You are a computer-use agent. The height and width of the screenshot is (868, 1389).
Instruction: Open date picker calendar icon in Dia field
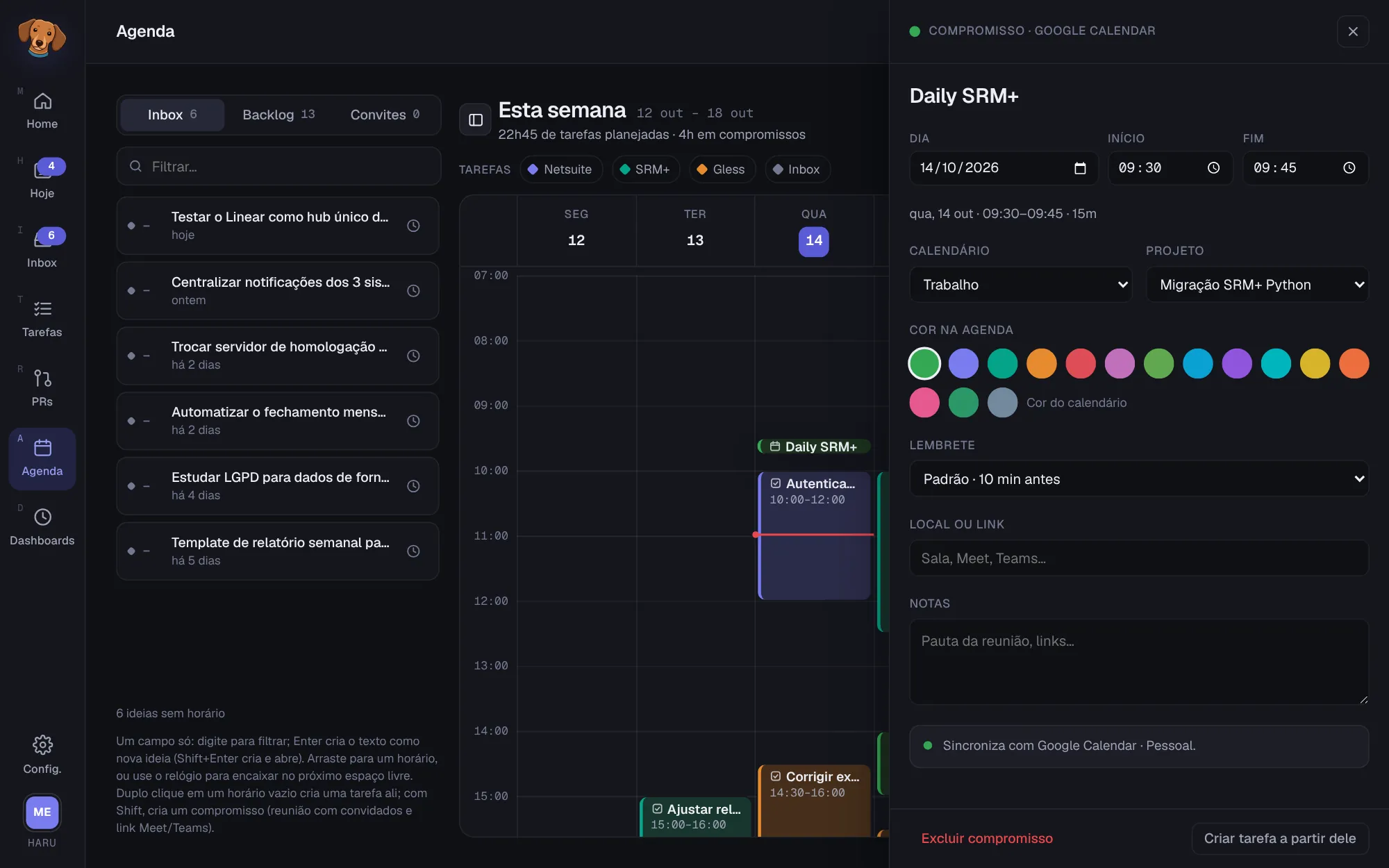pos(1080,168)
